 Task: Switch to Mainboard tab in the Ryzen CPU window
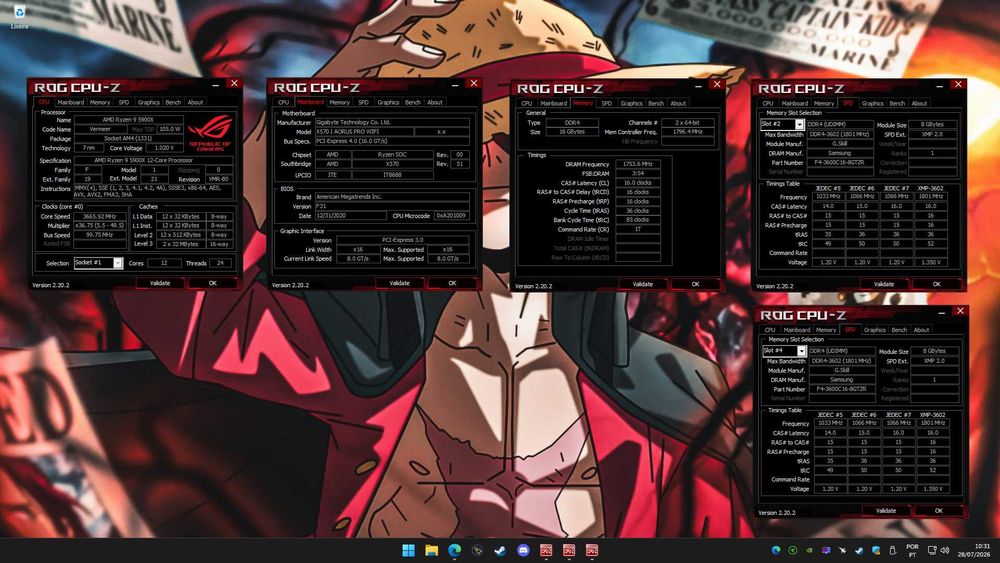71,102
